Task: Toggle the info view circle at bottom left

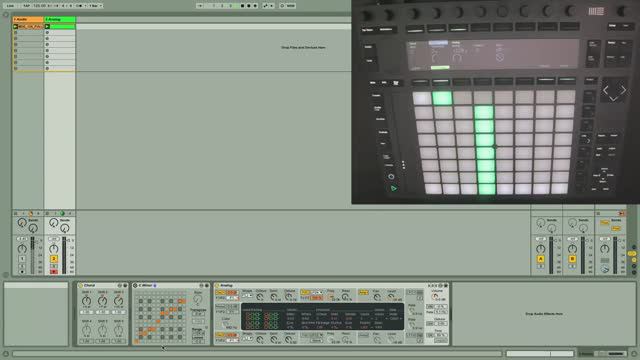Action: coord(6,353)
